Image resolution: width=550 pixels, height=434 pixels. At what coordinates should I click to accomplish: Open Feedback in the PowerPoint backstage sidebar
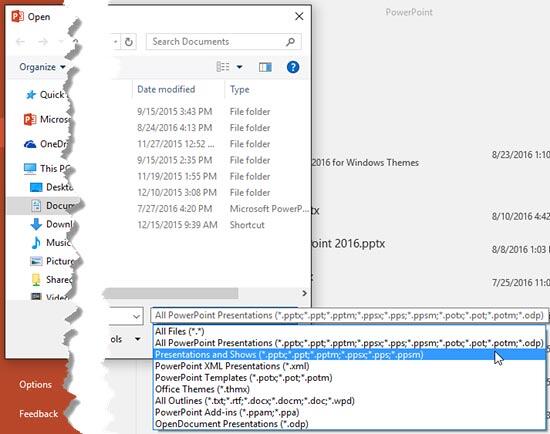point(38,414)
